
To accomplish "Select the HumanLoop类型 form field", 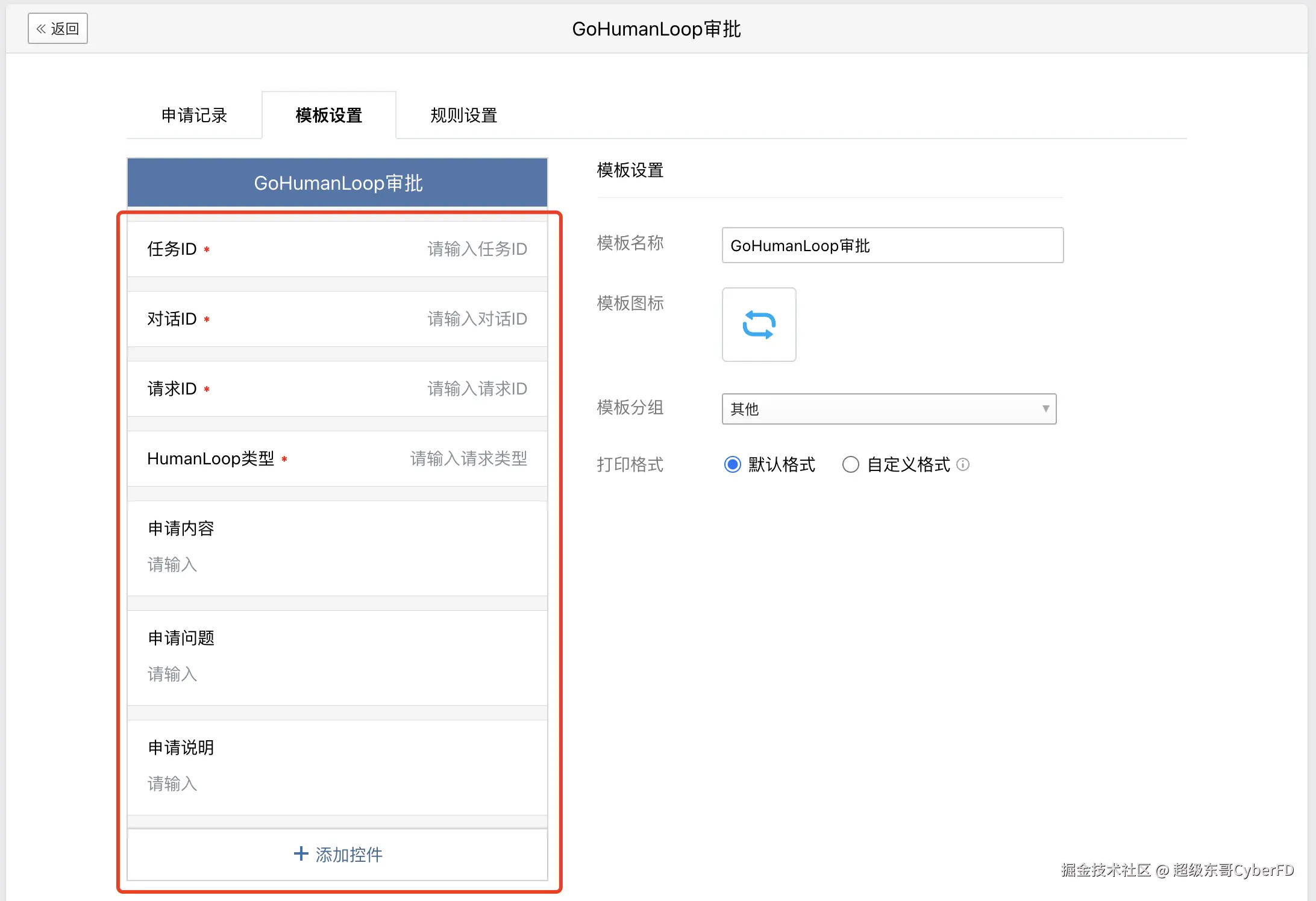I will click(337, 458).
